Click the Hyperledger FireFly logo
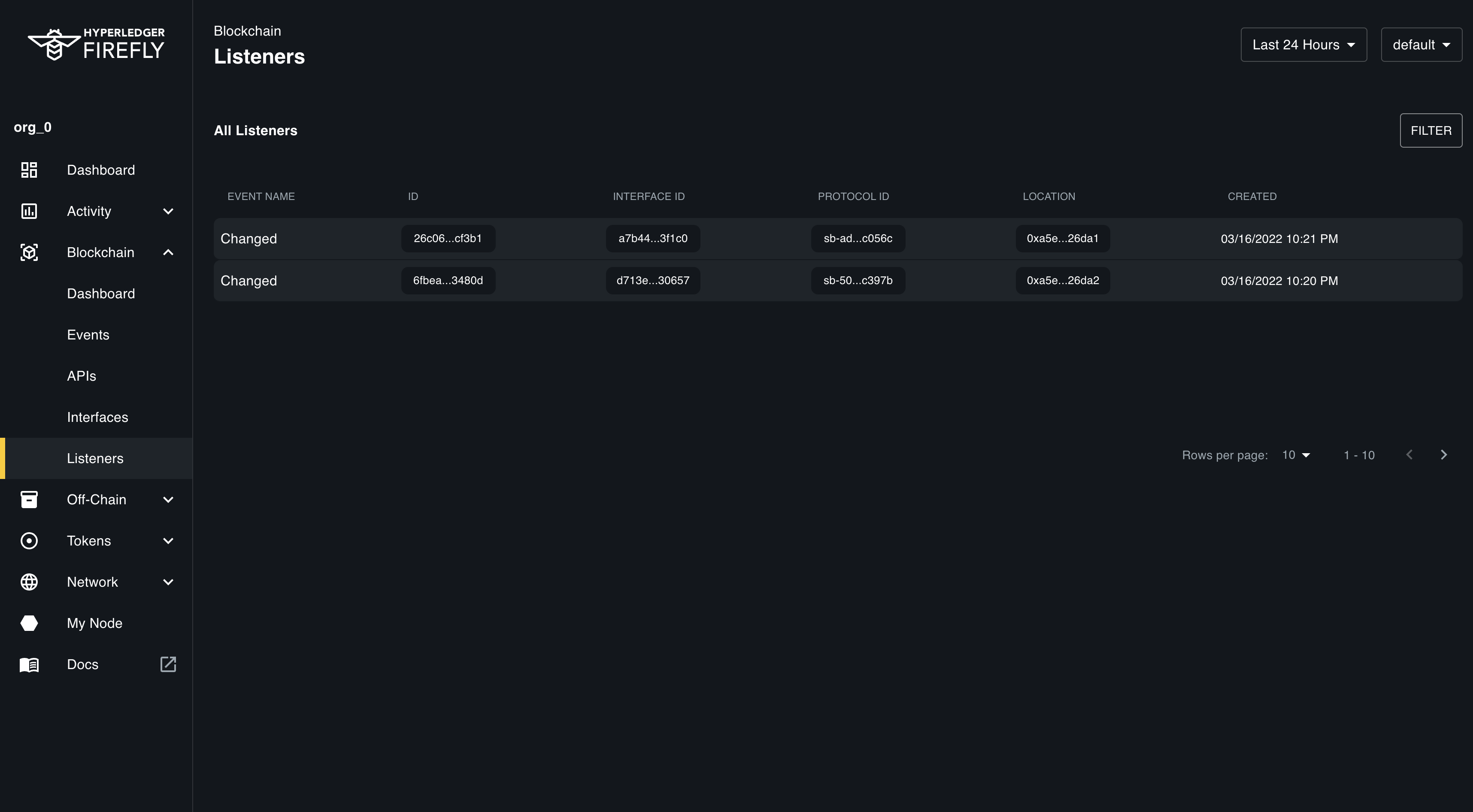Viewport: 1473px width, 812px height. tap(96, 43)
